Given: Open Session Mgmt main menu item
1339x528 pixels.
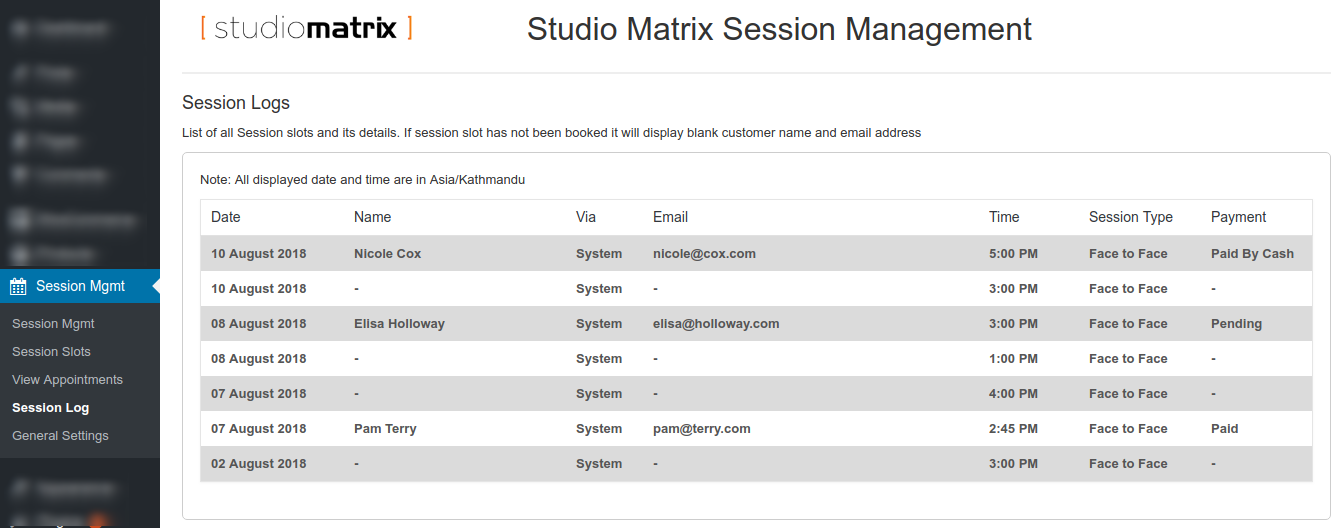Looking at the screenshot, I should [x=80, y=286].
